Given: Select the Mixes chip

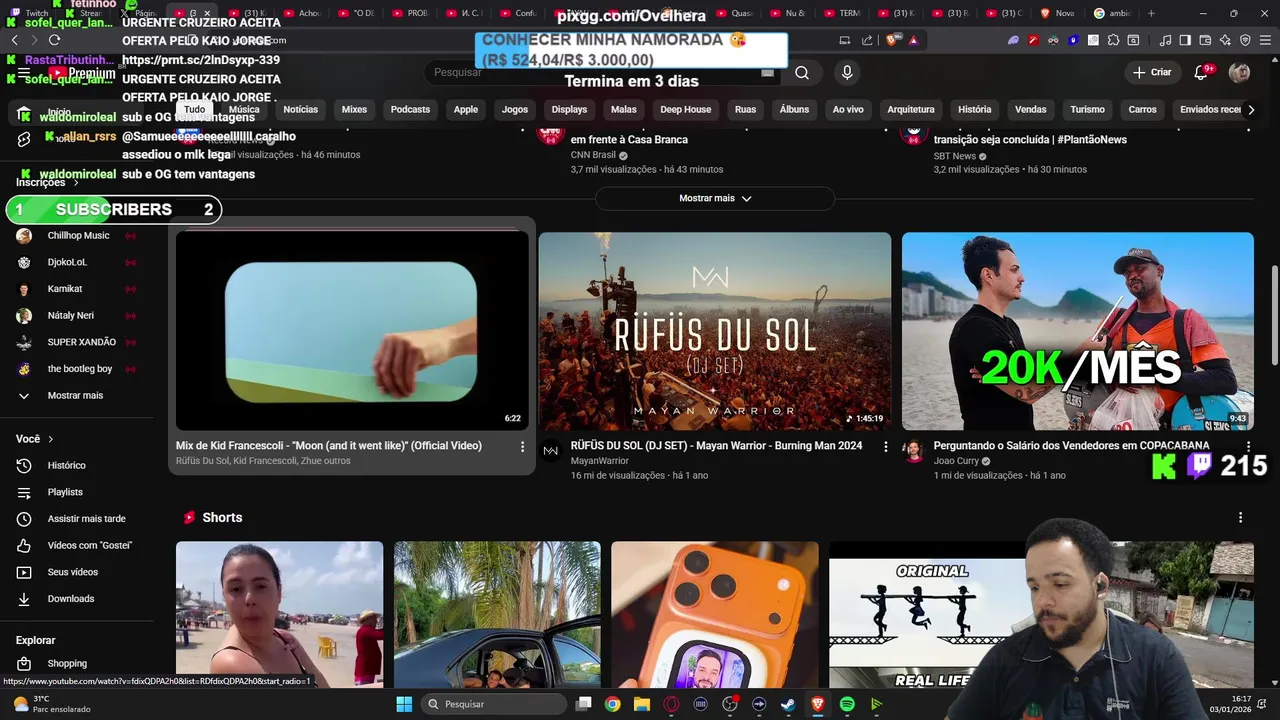Looking at the screenshot, I should coord(354,109).
